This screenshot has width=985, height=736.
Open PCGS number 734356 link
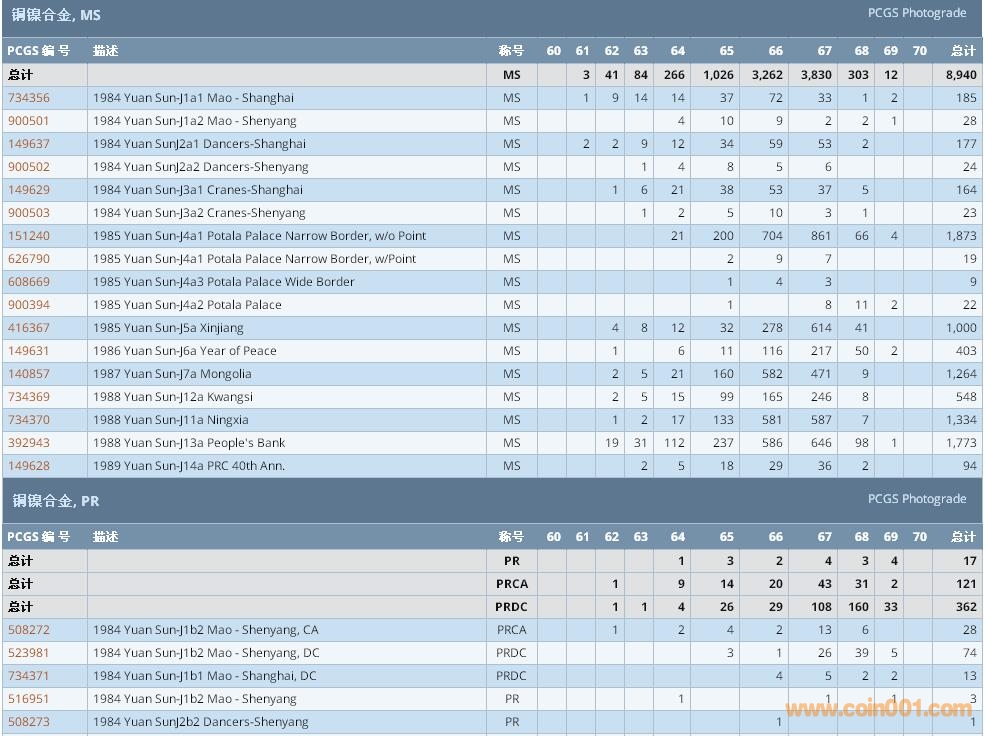[29, 98]
